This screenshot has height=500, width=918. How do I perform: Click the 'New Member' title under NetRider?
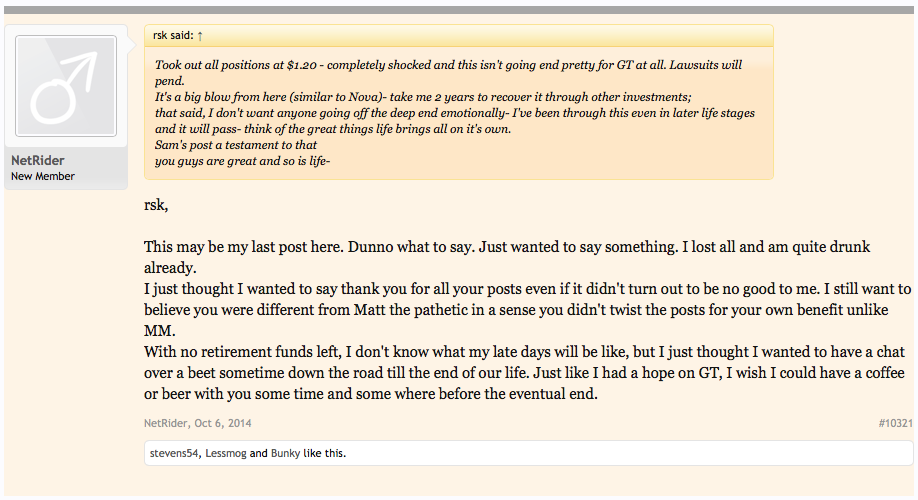[43, 176]
